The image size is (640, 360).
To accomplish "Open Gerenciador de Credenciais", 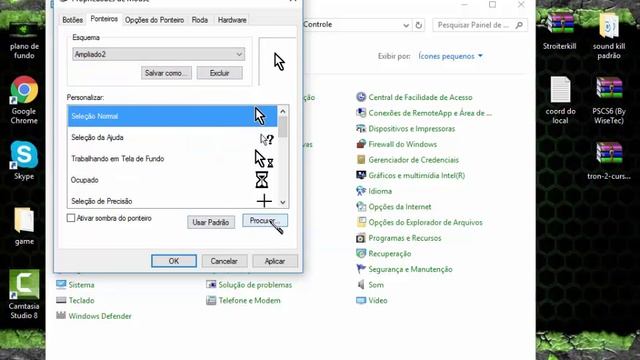I will (413, 160).
